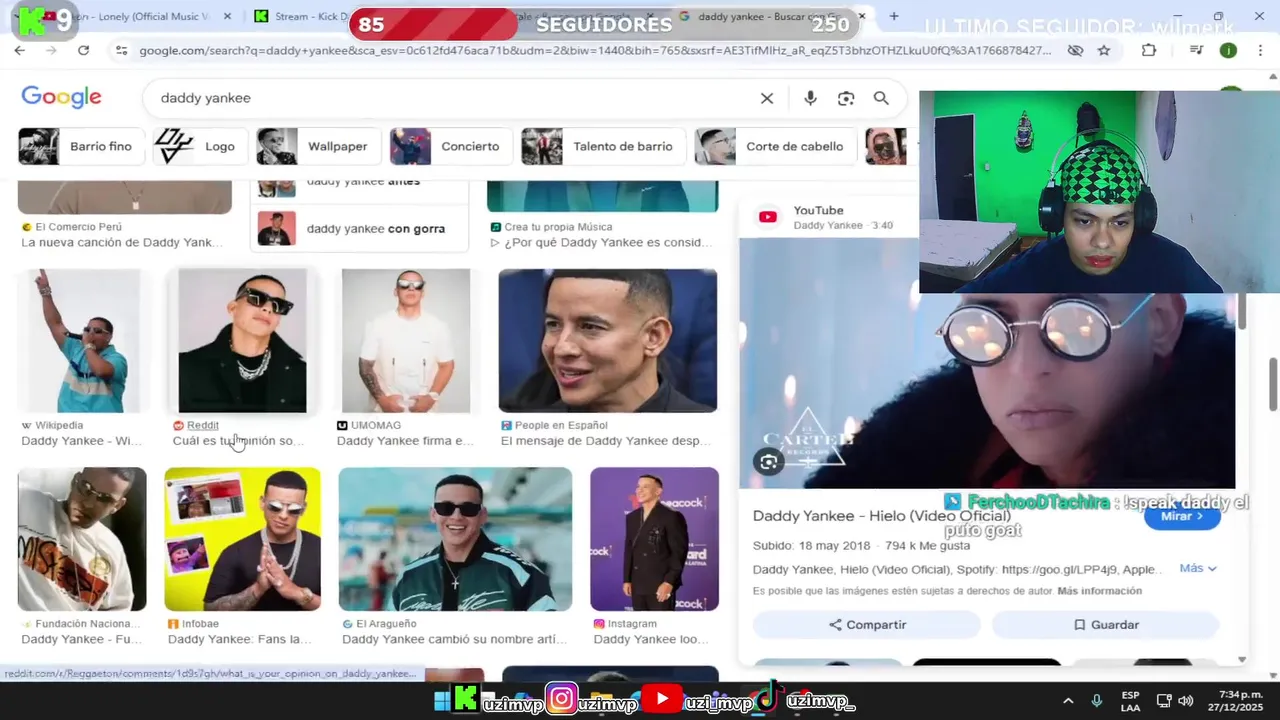Open the media controls icon in toolbar

(x=1197, y=50)
